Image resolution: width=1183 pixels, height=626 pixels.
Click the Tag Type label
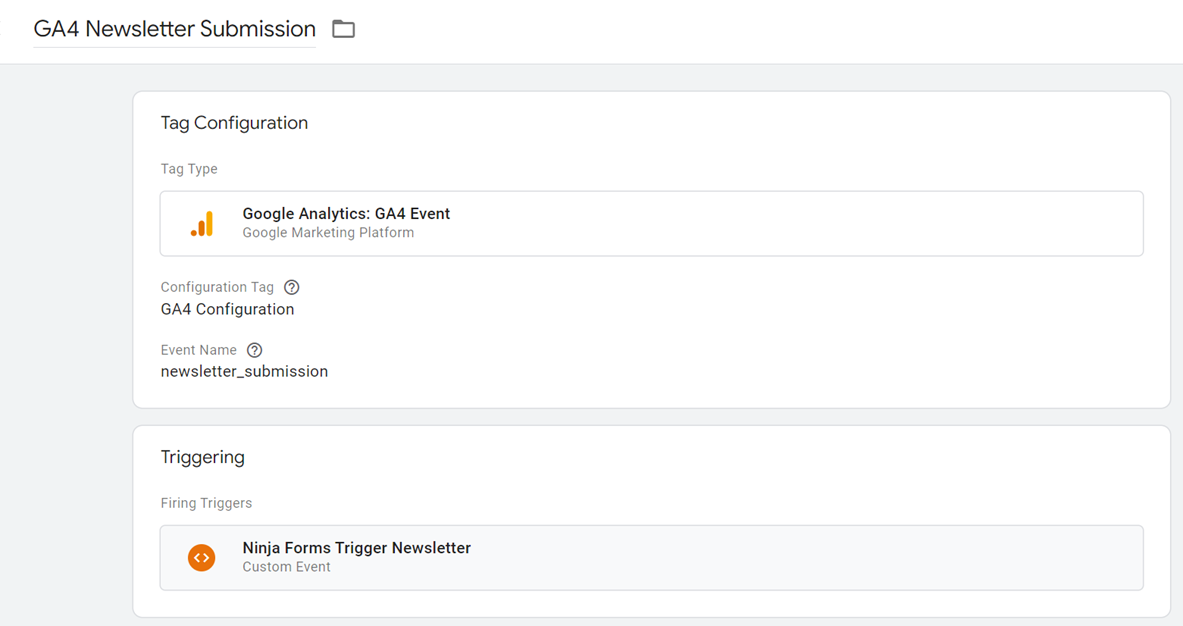(x=189, y=169)
